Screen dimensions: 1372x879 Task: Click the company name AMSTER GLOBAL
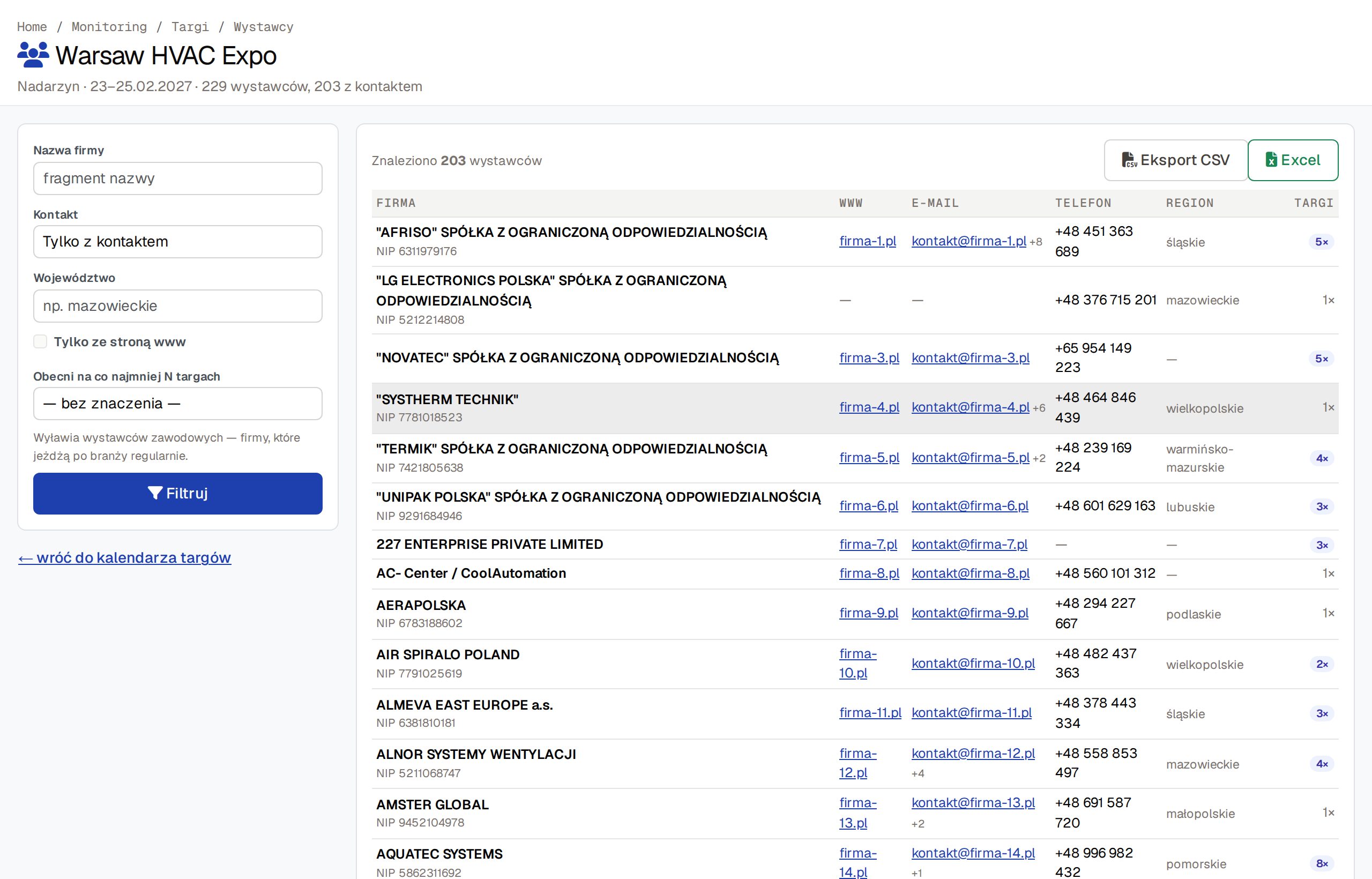click(432, 805)
